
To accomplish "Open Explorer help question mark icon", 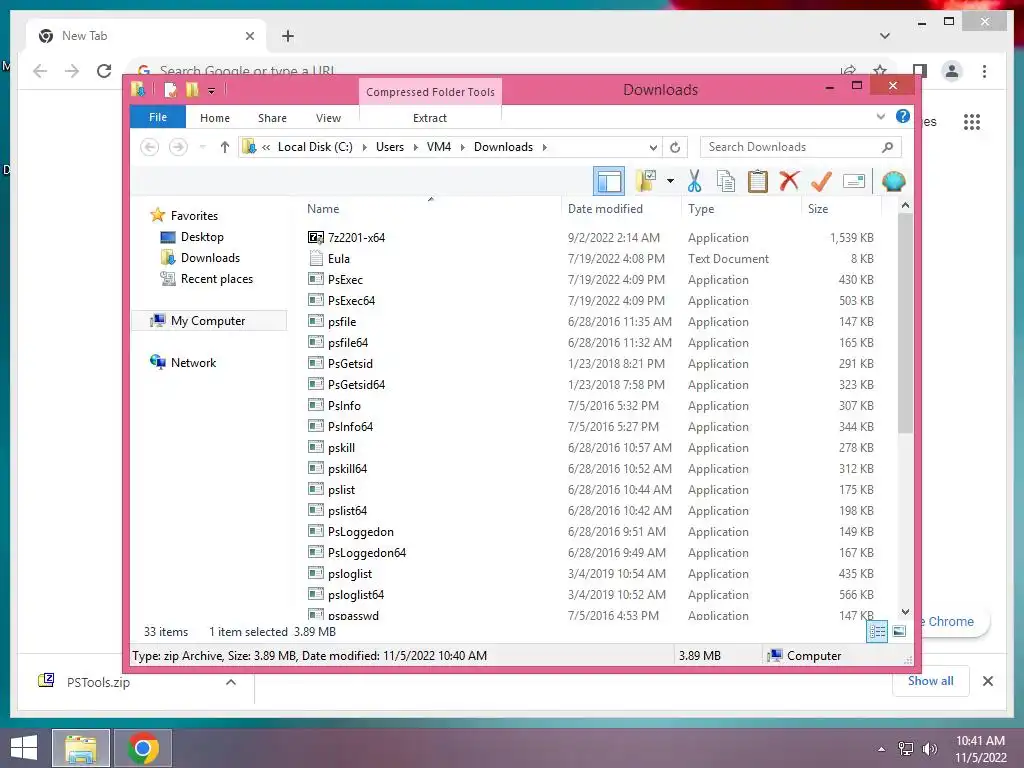I will [x=903, y=116].
